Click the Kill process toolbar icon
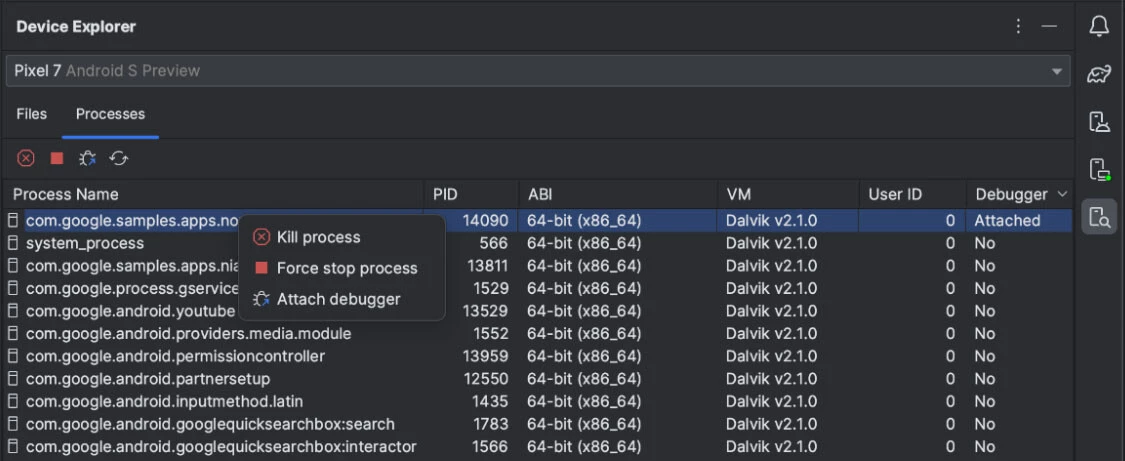Image resolution: width=1125 pixels, height=461 pixels. [x=26, y=158]
